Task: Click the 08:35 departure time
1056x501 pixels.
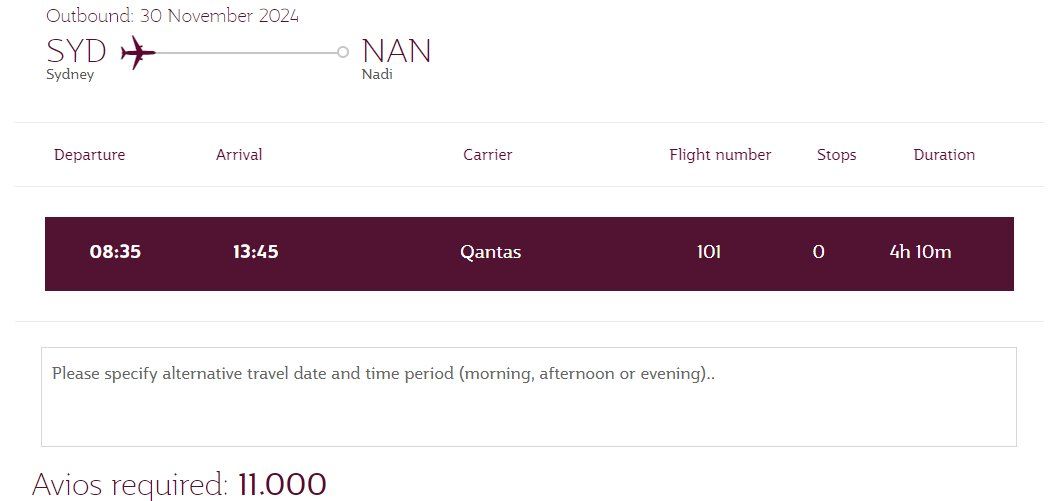Action: click(x=115, y=252)
